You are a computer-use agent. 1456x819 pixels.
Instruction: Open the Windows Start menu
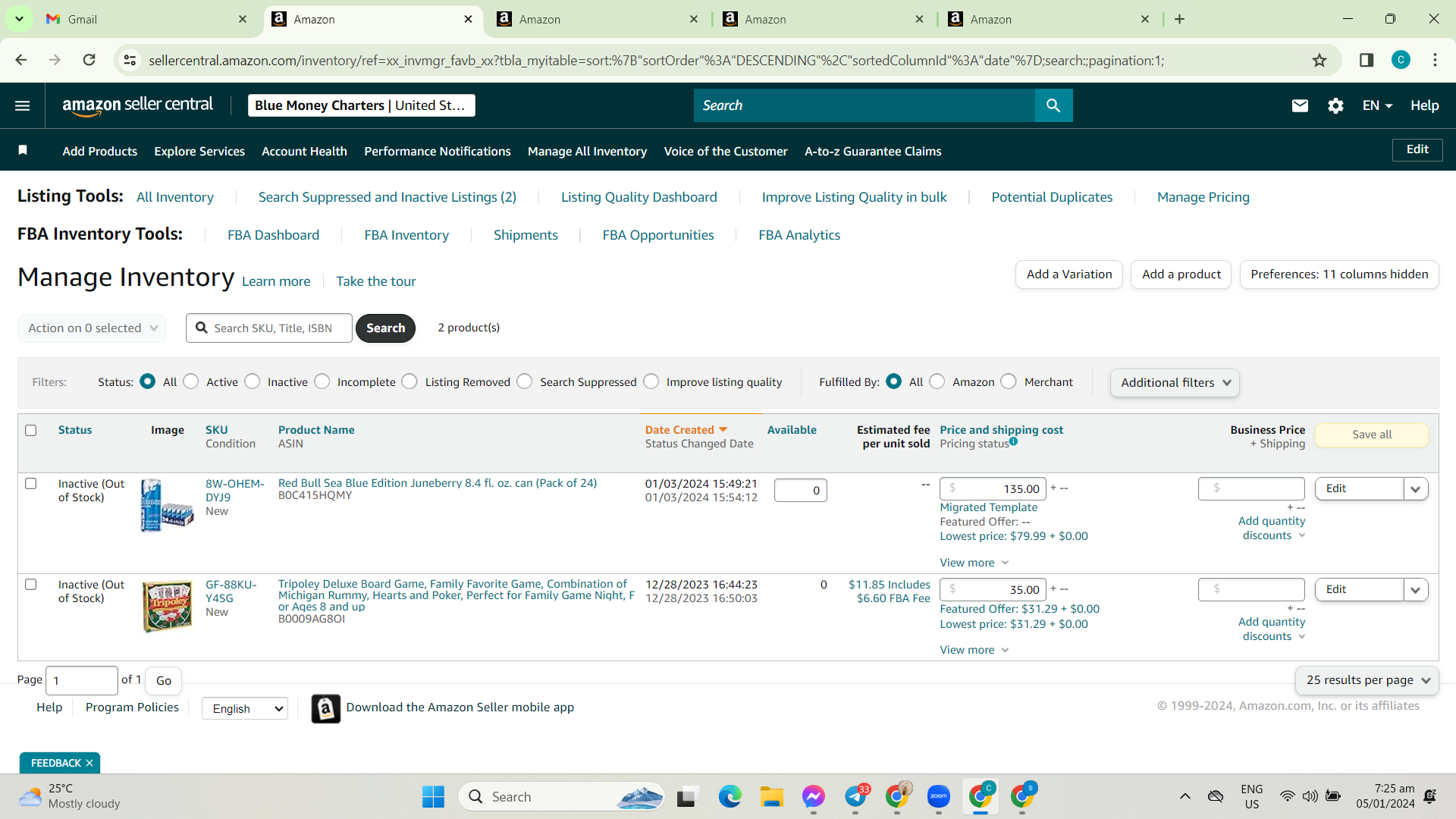pyautogui.click(x=433, y=796)
